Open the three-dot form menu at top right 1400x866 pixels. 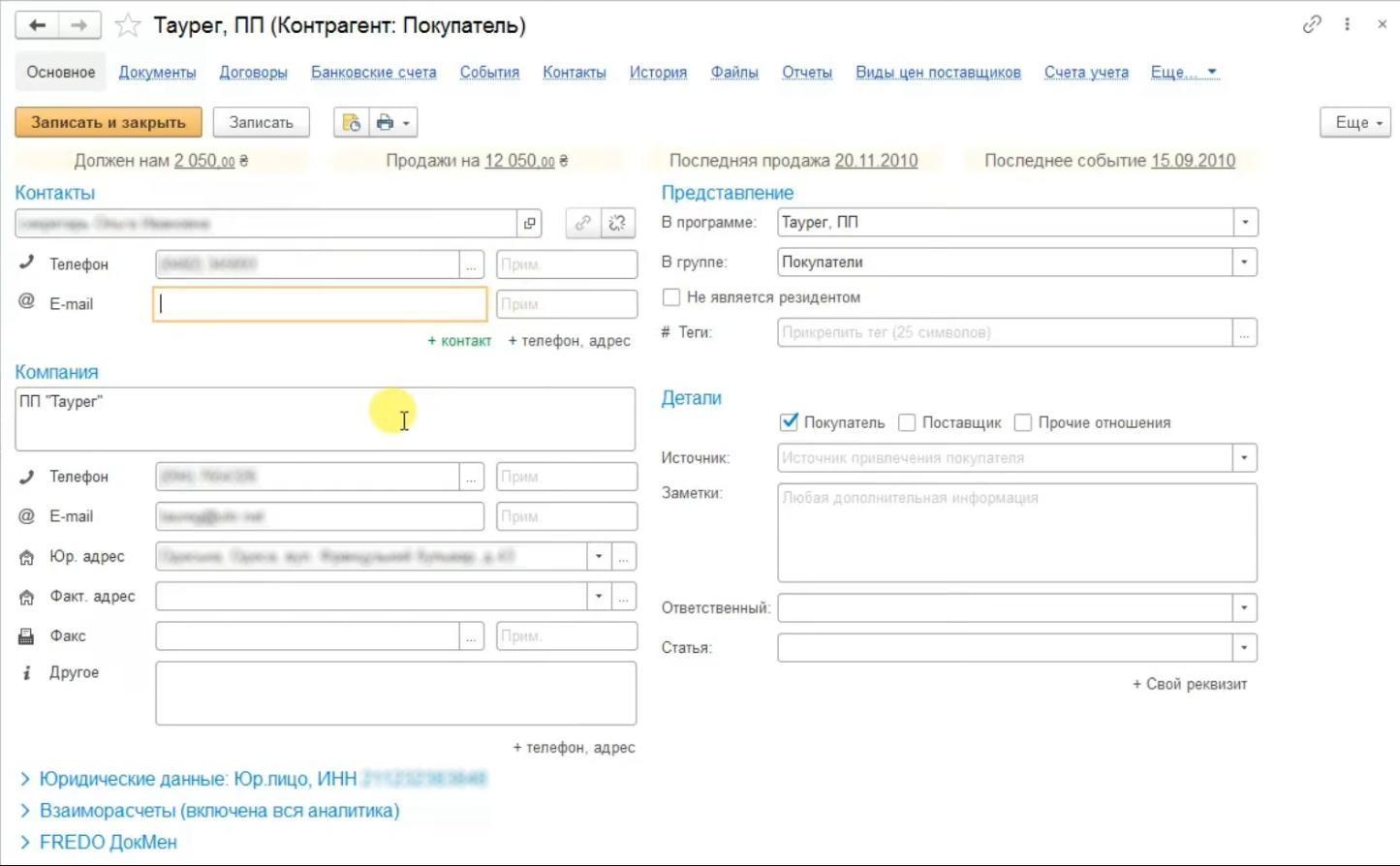[x=1347, y=24]
